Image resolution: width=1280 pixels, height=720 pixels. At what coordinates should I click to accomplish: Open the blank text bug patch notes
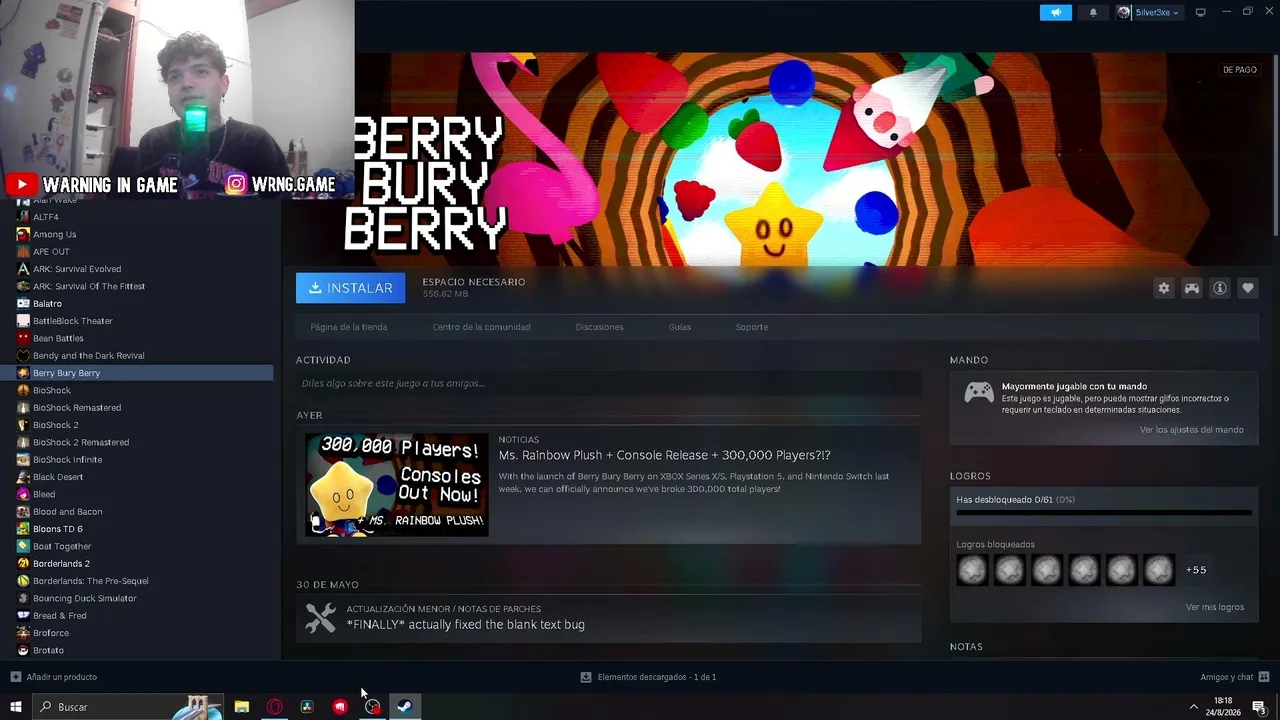pyautogui.click(x=466, y=624)
